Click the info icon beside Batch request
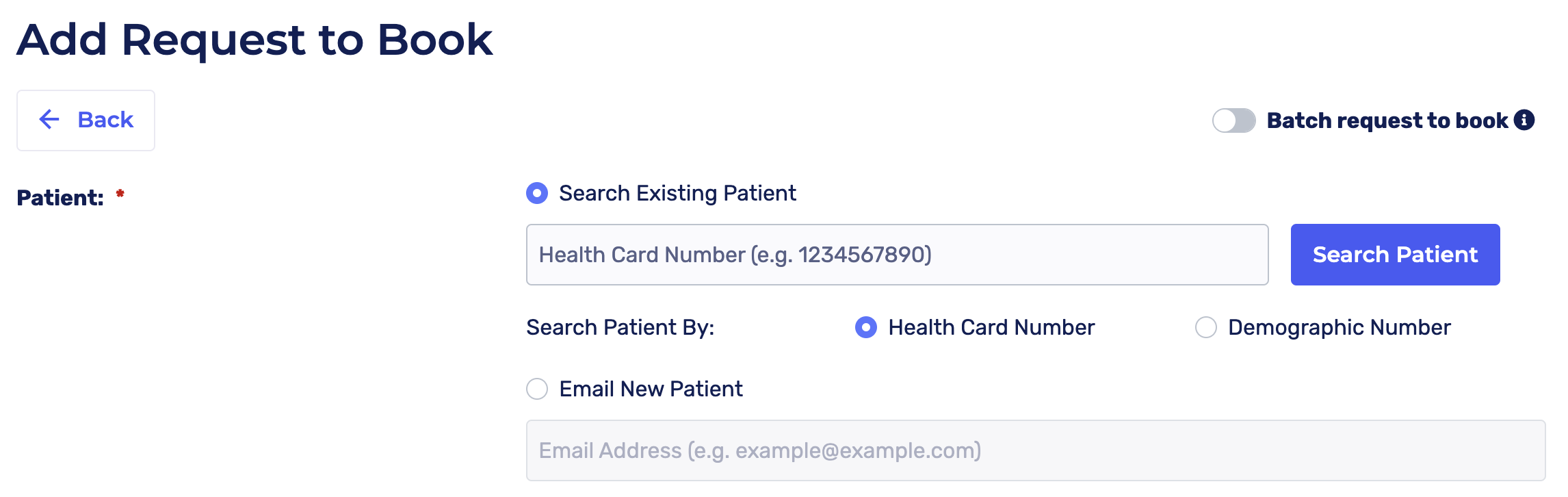1568x497 pixels. 1524,120
